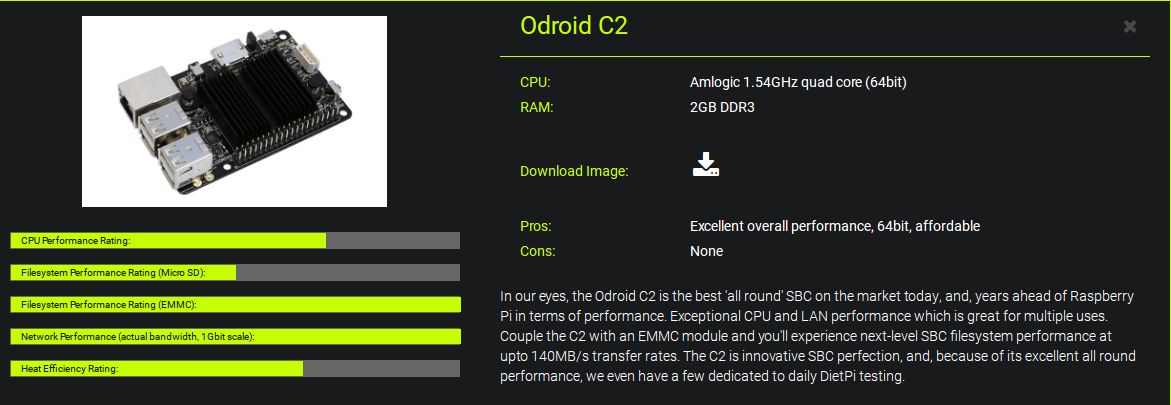Click 'Excellent overall performance, 64bit, affordable' text

coord(834,226)
